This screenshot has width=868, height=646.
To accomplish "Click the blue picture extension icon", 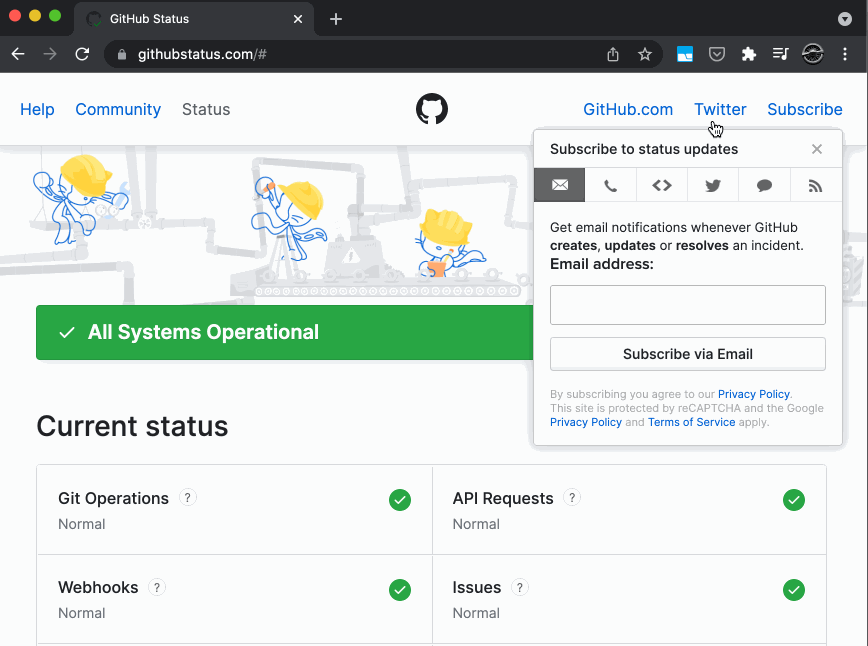I will click(685, 54).
